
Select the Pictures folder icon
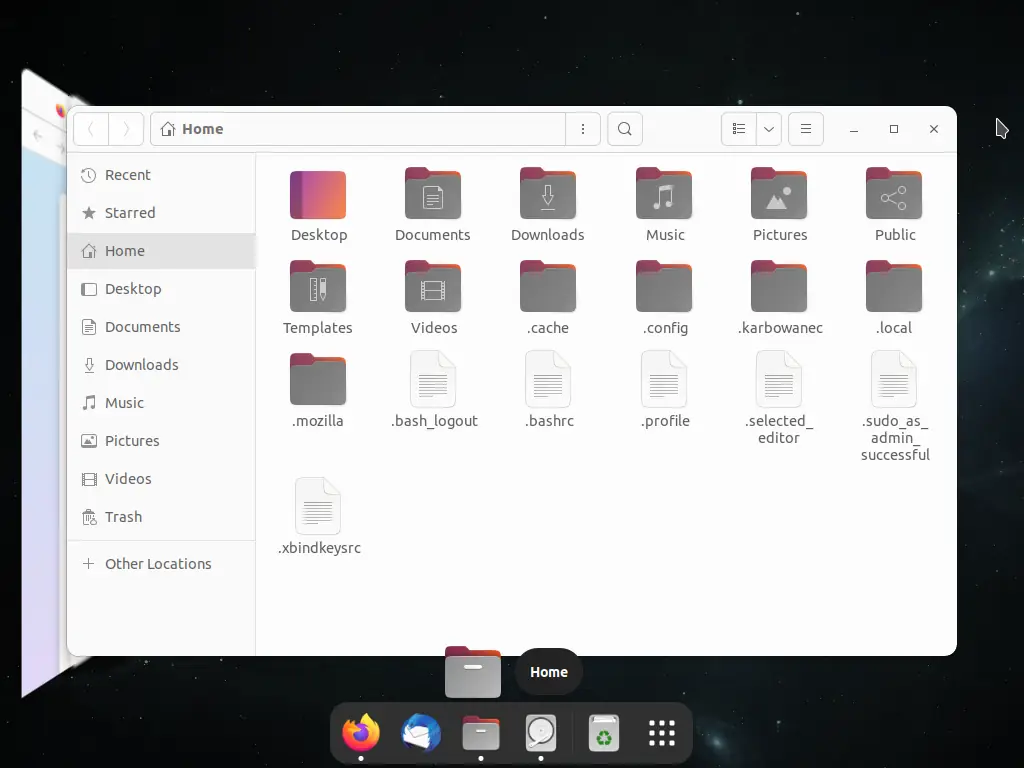(779, 193)
